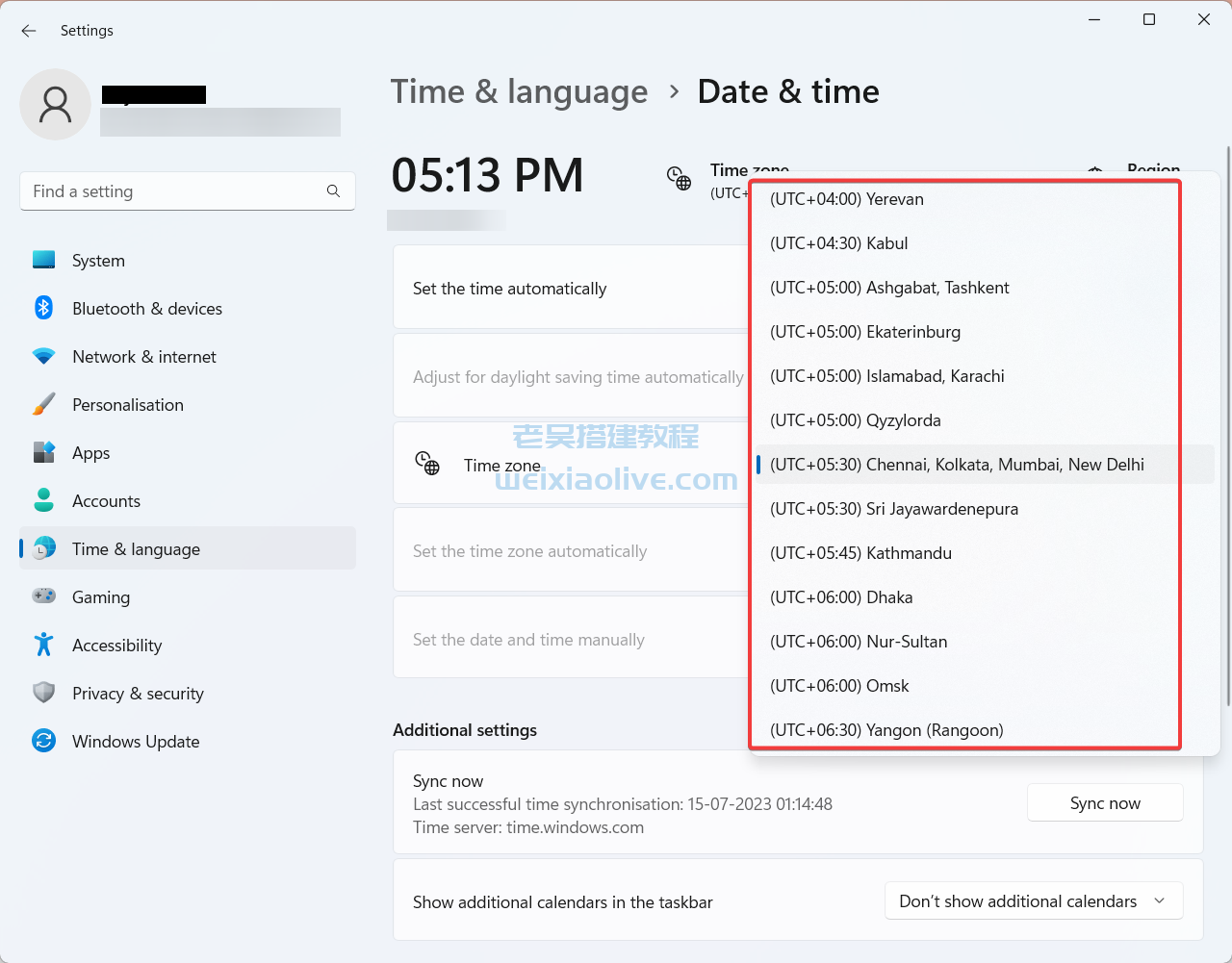Viewport: 1232px width, 963px height.
Task: Open Windows Update section
Action: (x=135, y=742)
